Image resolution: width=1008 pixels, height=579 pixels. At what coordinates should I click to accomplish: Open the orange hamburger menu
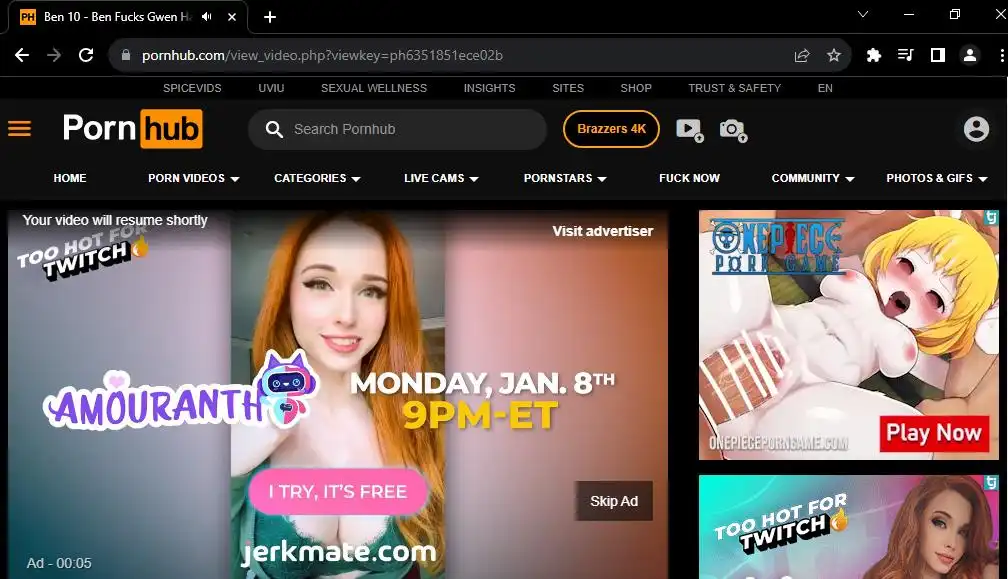tap(19, 129)
